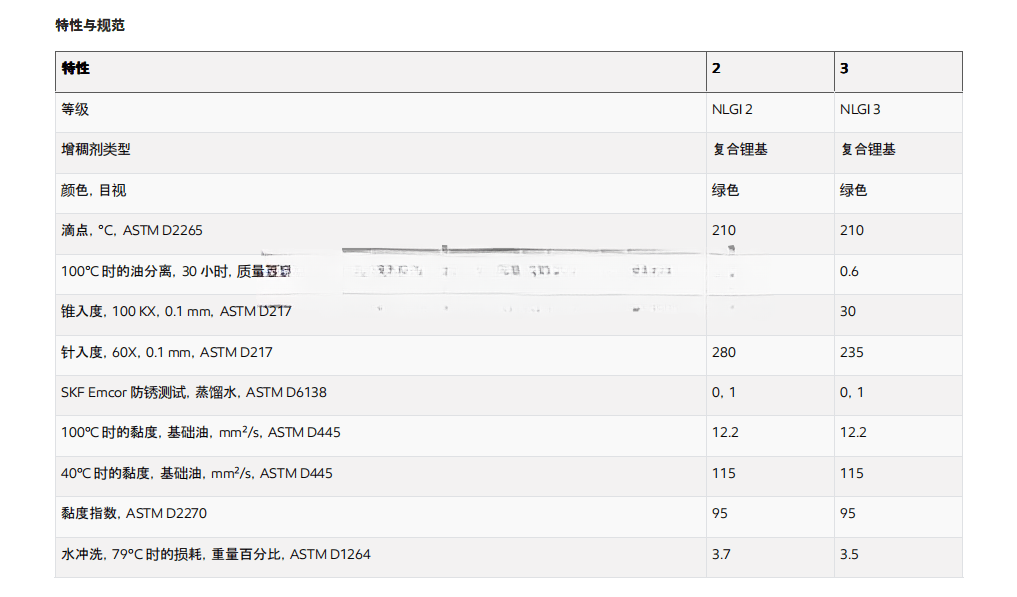Click the 0.6 oil separation value
1017x597 pixels.
(x=849, y=271)
